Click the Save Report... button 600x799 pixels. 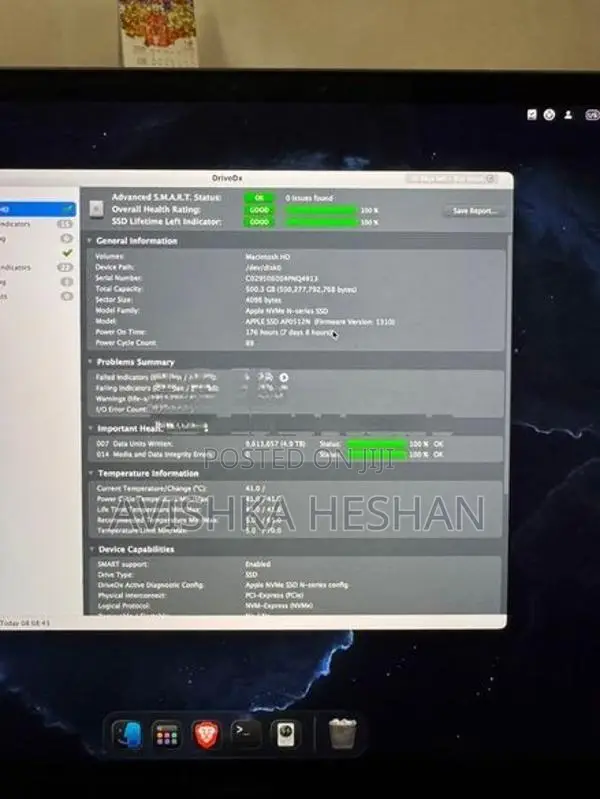point(475,211)
